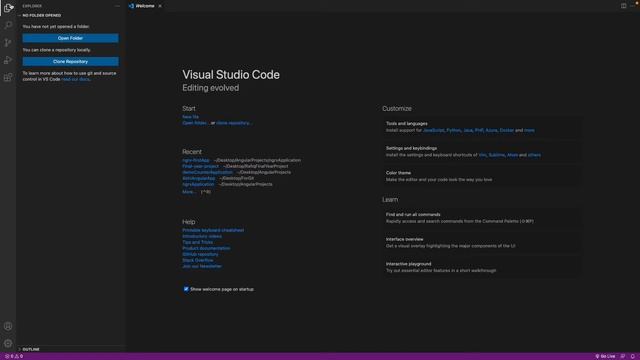Click the Explorer panel more actions ellipsis
The width and height of the screenshot is (640, 360).
[x=118, y=6]
